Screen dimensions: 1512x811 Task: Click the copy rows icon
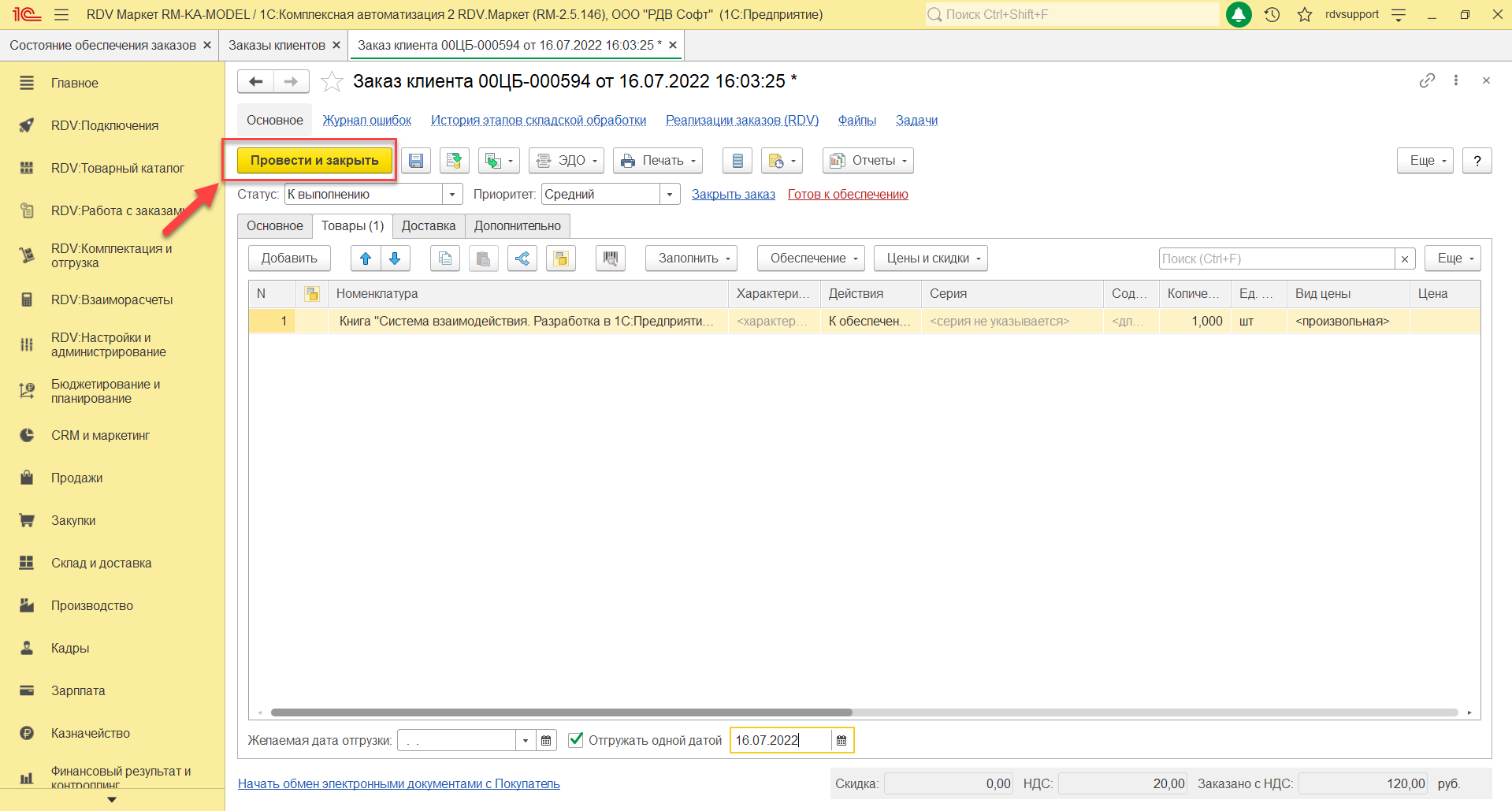445,259
